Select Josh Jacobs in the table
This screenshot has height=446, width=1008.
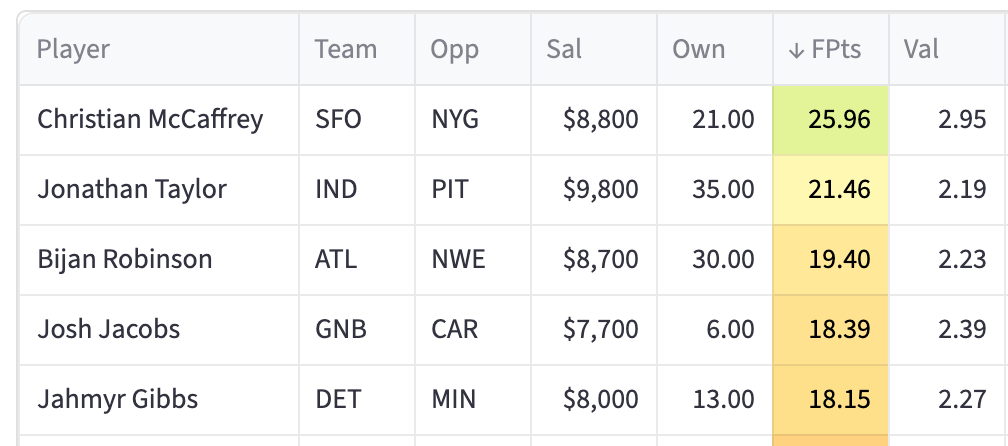coord(109,329)
